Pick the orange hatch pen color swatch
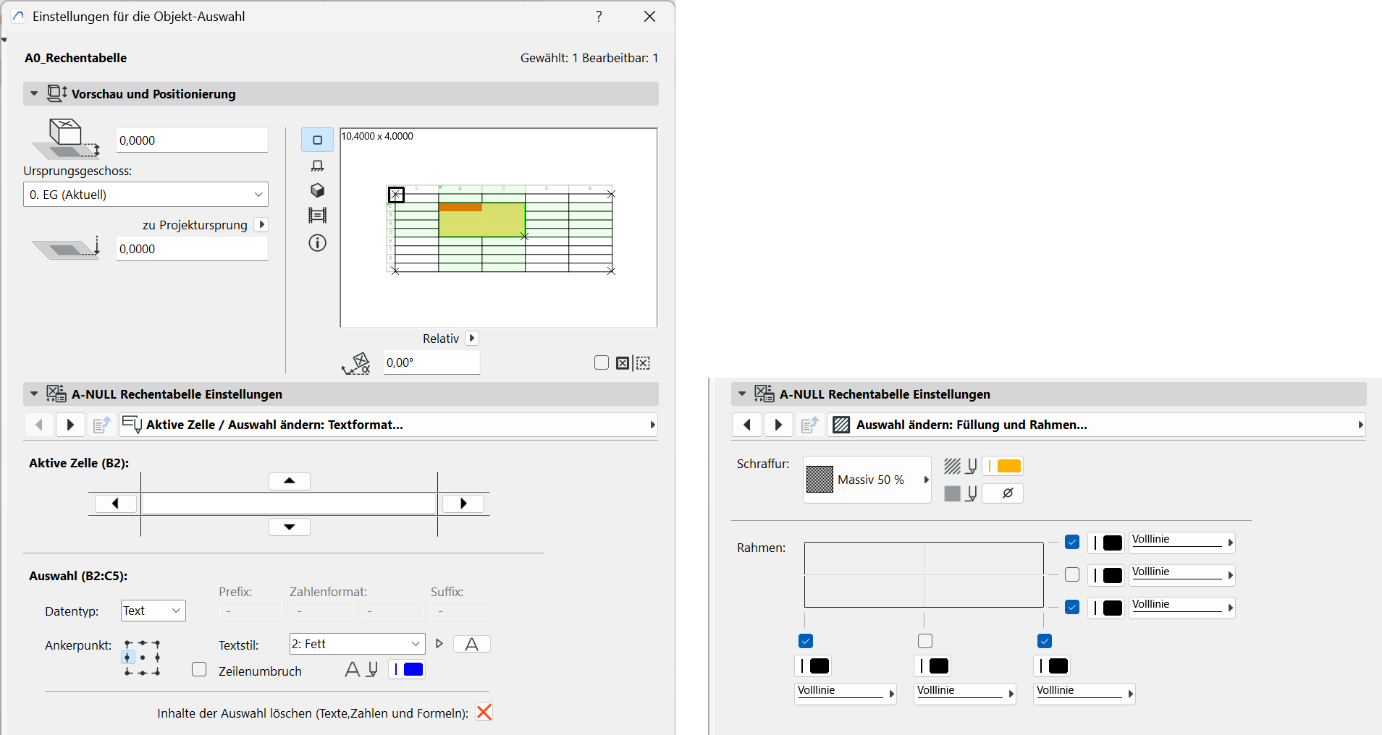The width and height of the screenshot is (1382, 735). [x=1003, y=466]
